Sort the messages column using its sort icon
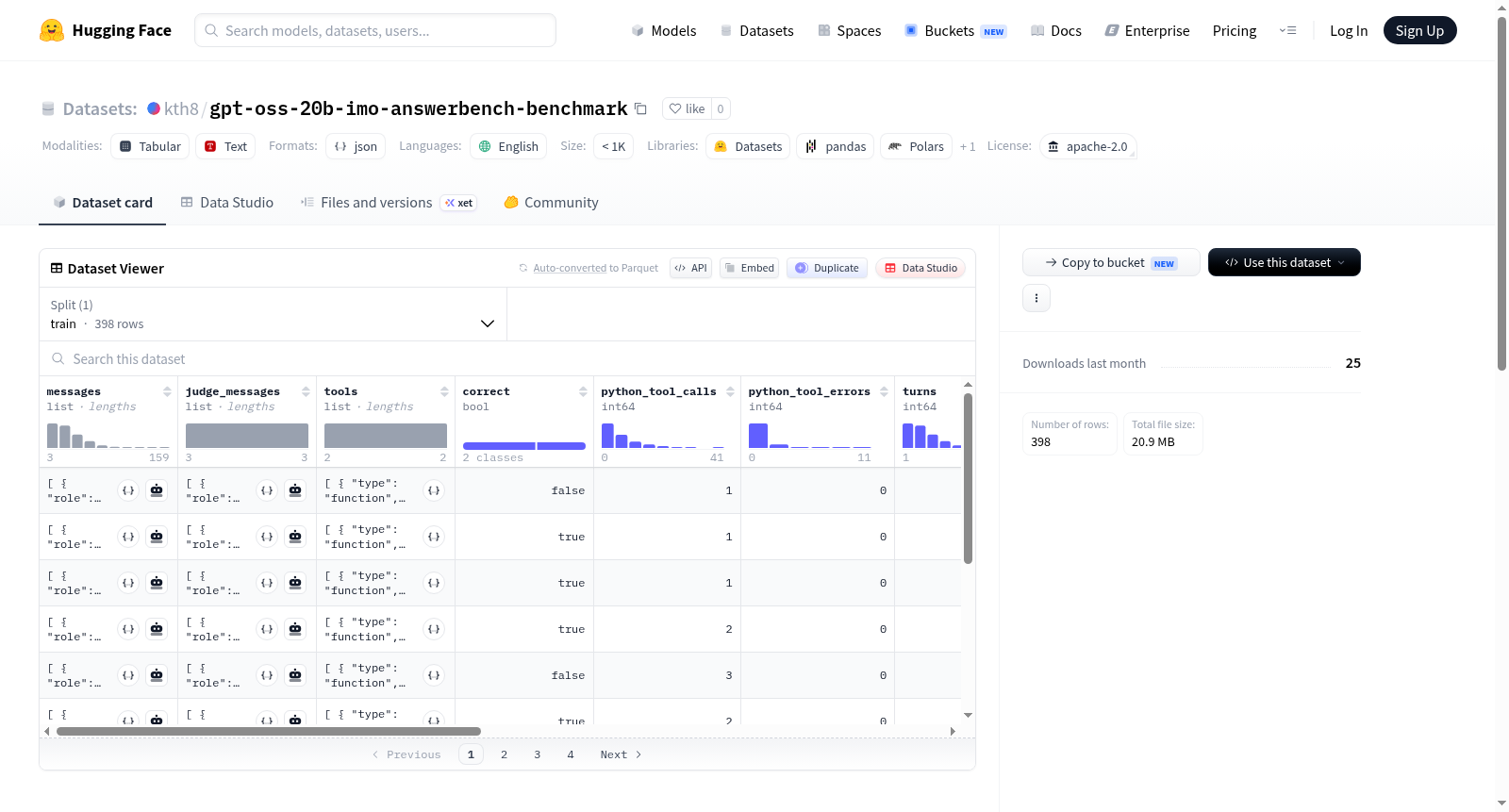Viewport: 1509px width, 812px height. pyautogui.click(x=167, y=391)
